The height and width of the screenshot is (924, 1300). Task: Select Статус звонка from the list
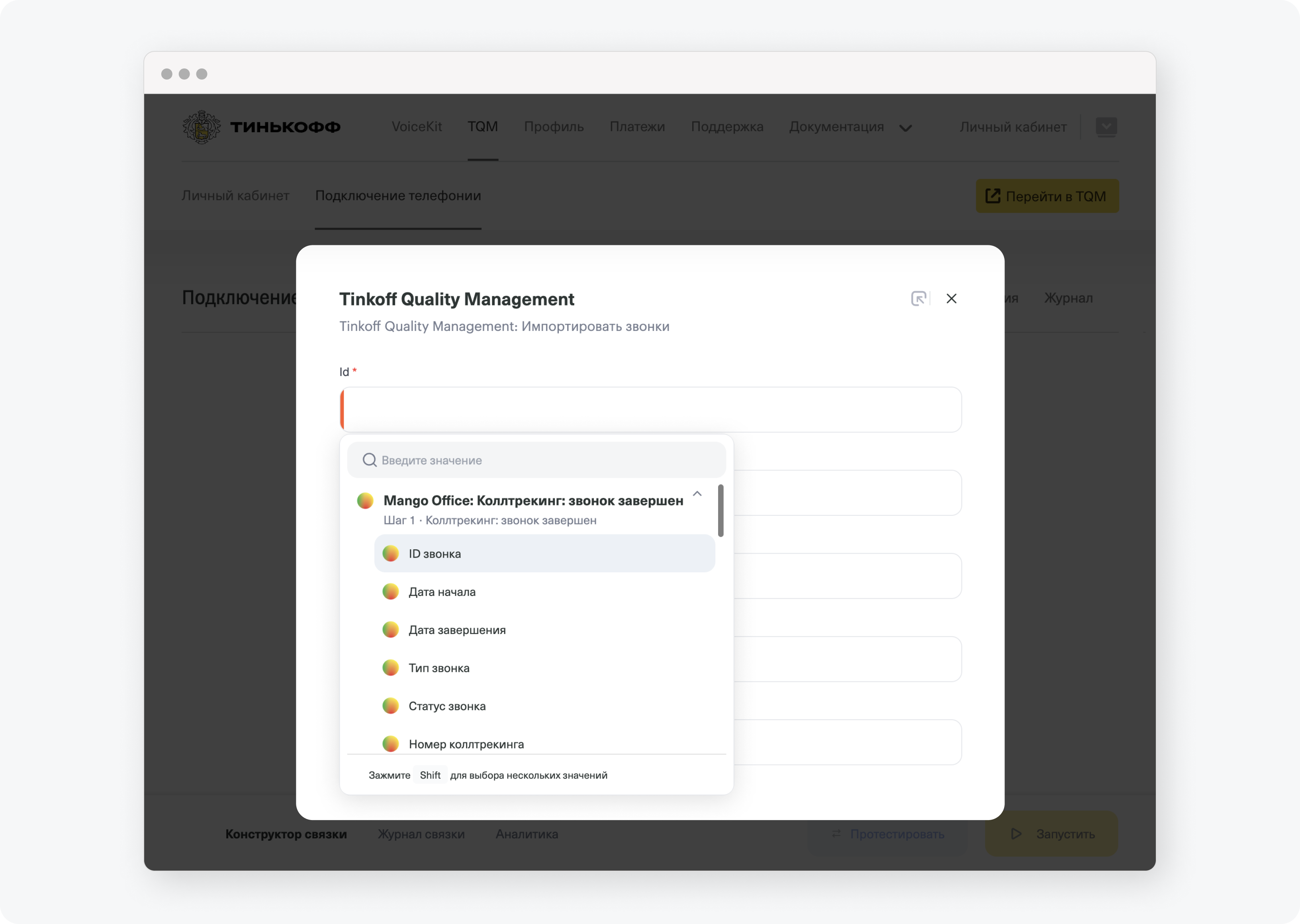[x=544, y=706]
